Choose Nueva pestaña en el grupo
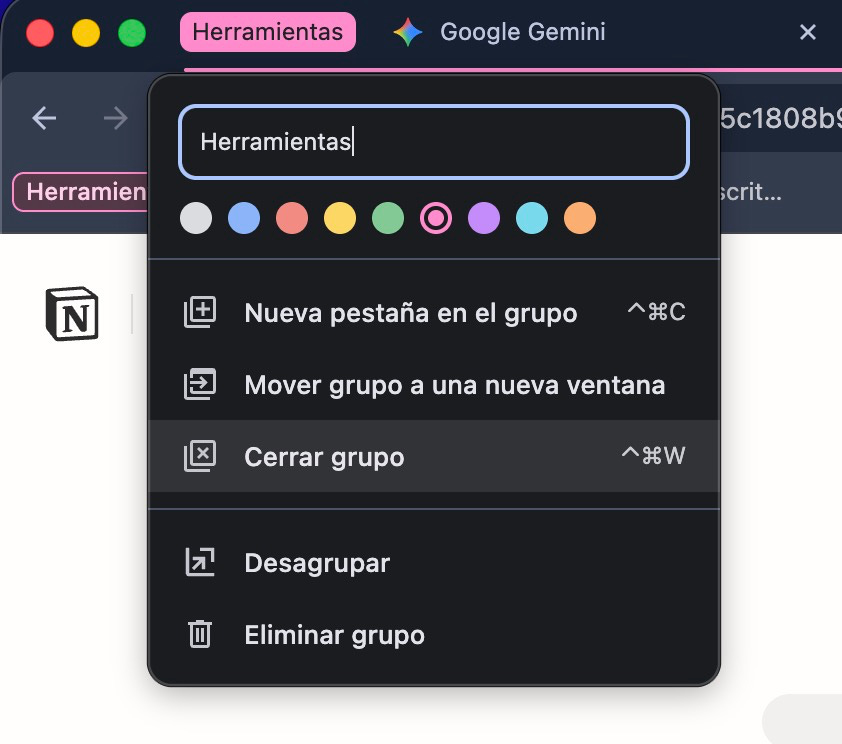The width and height of the screenshot is (842, 744). [434, 312]
